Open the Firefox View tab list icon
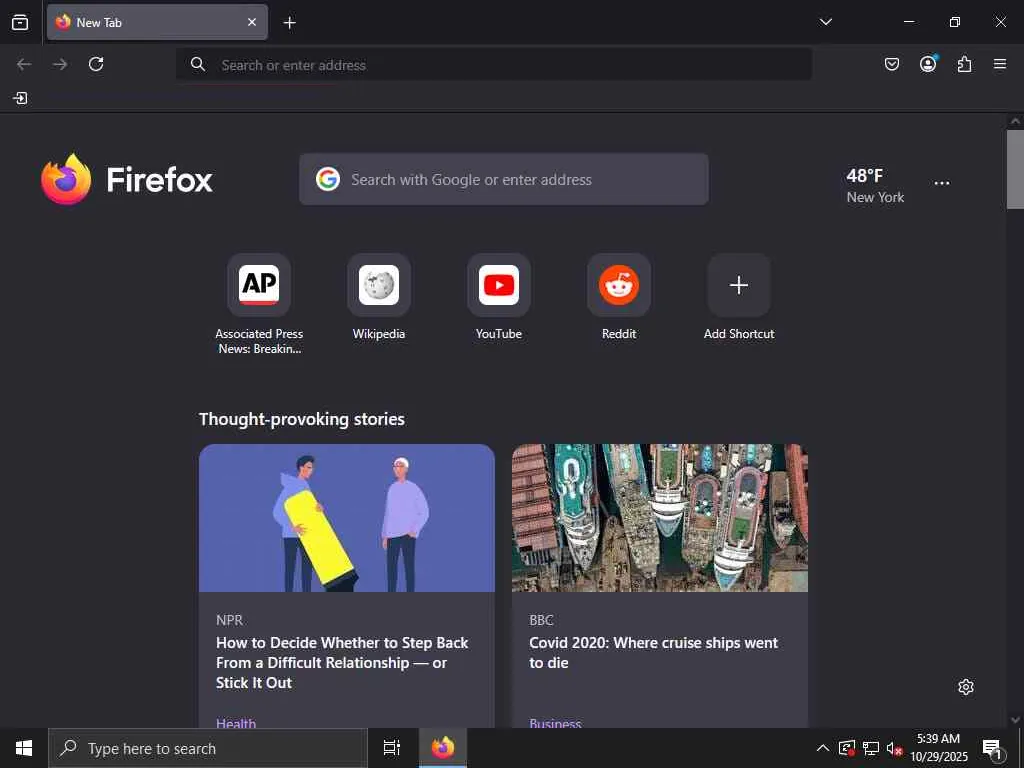Image resolution: width=1024 pixels, height=768 pixels. point(20,22)
